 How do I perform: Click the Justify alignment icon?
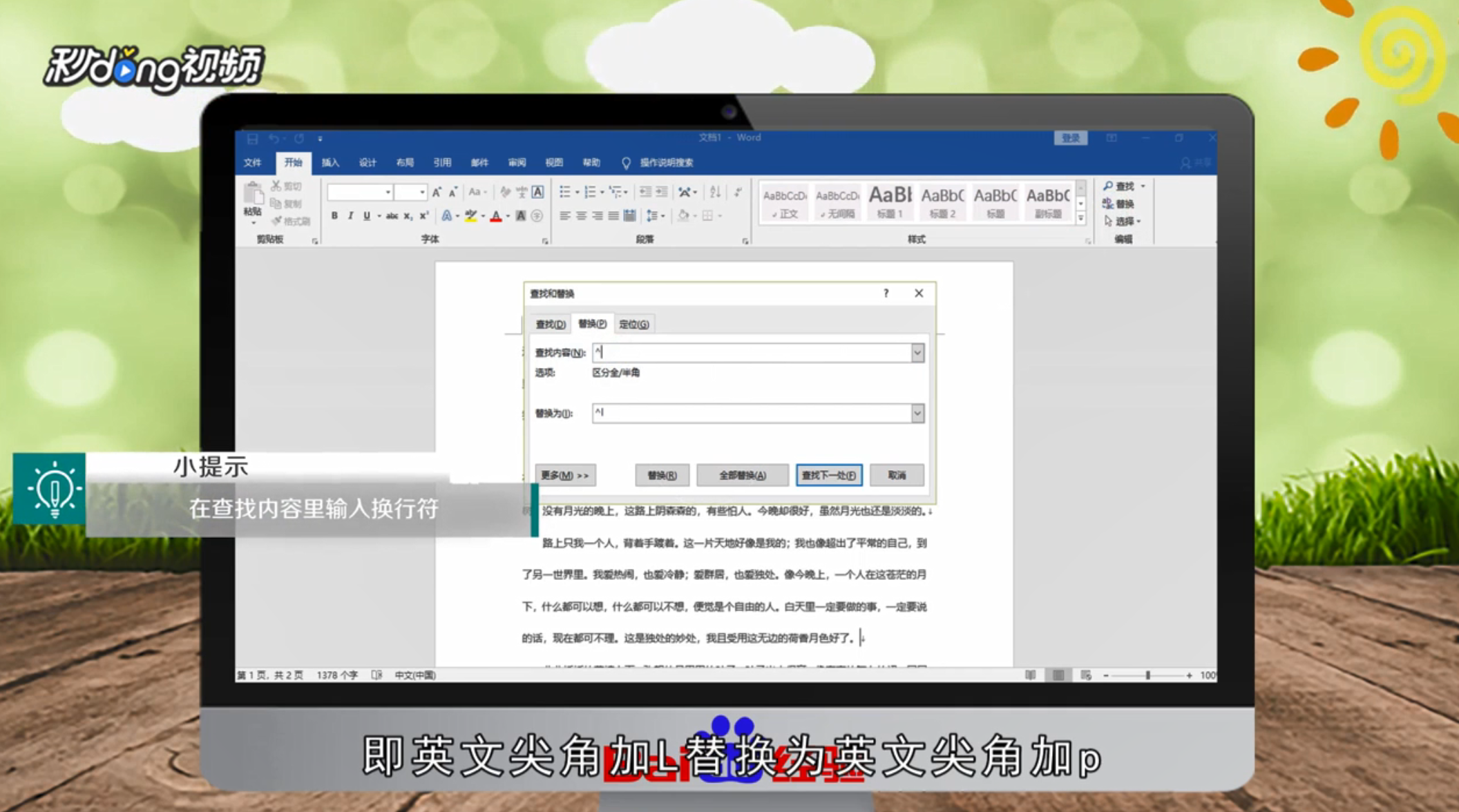pyautogui.click(x=613, y=216)
